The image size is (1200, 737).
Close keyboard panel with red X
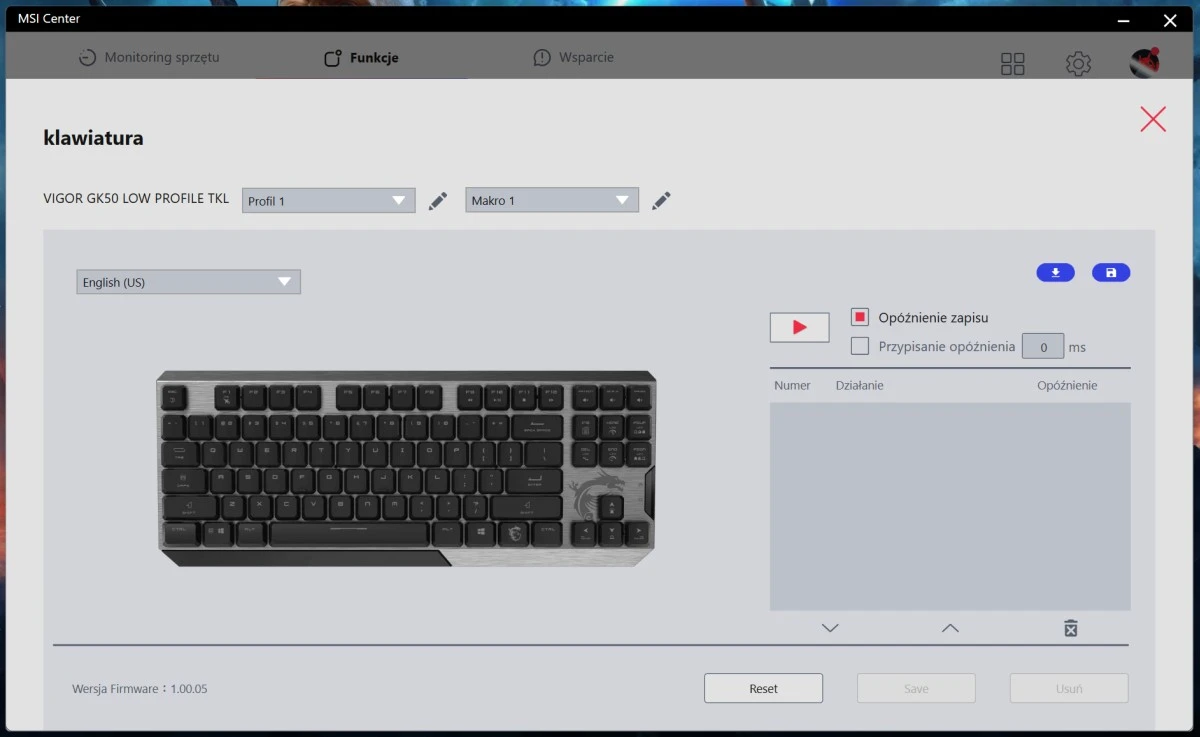coord(1153,120)
